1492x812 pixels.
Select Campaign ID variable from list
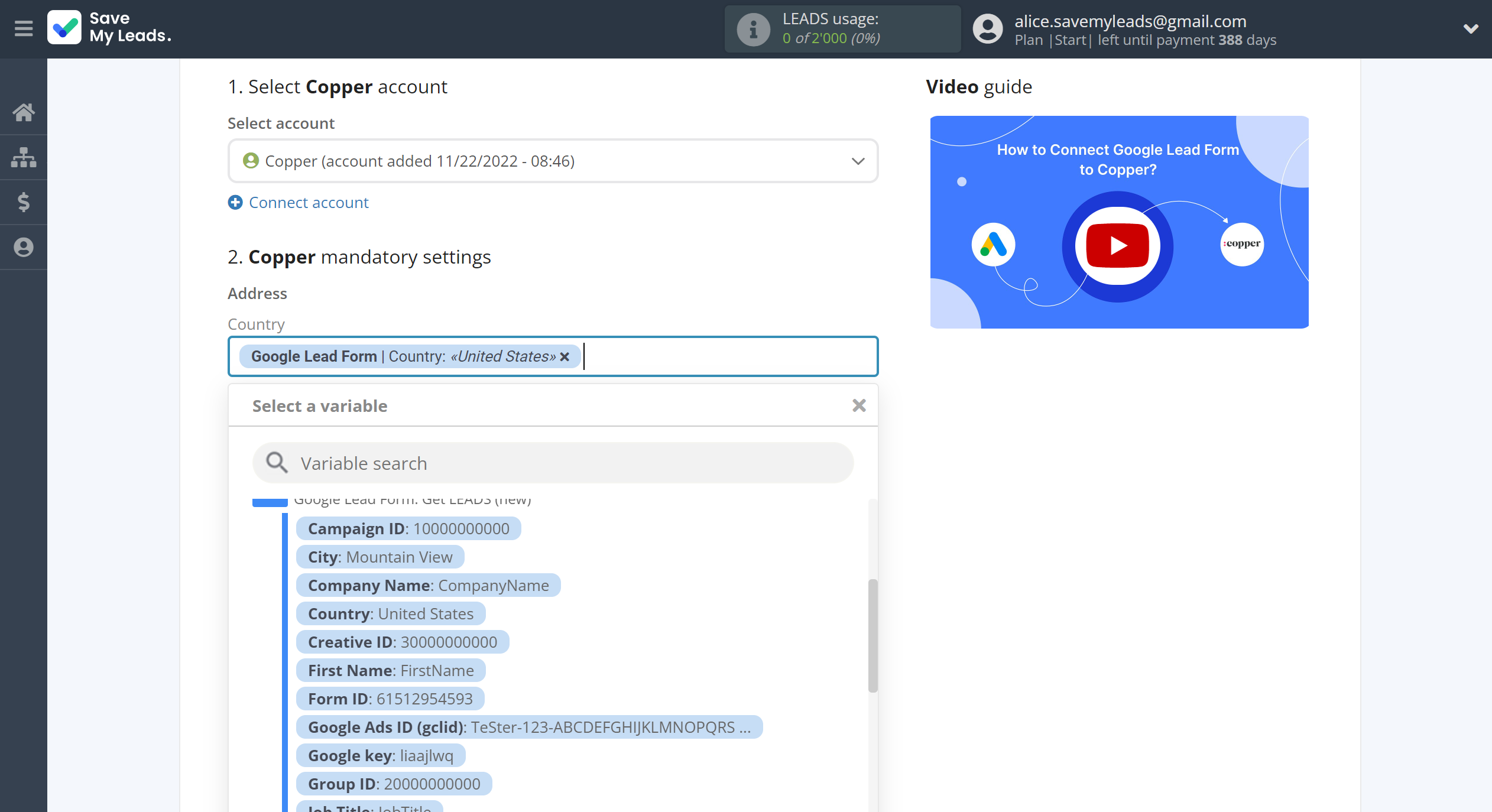(410, 528)
